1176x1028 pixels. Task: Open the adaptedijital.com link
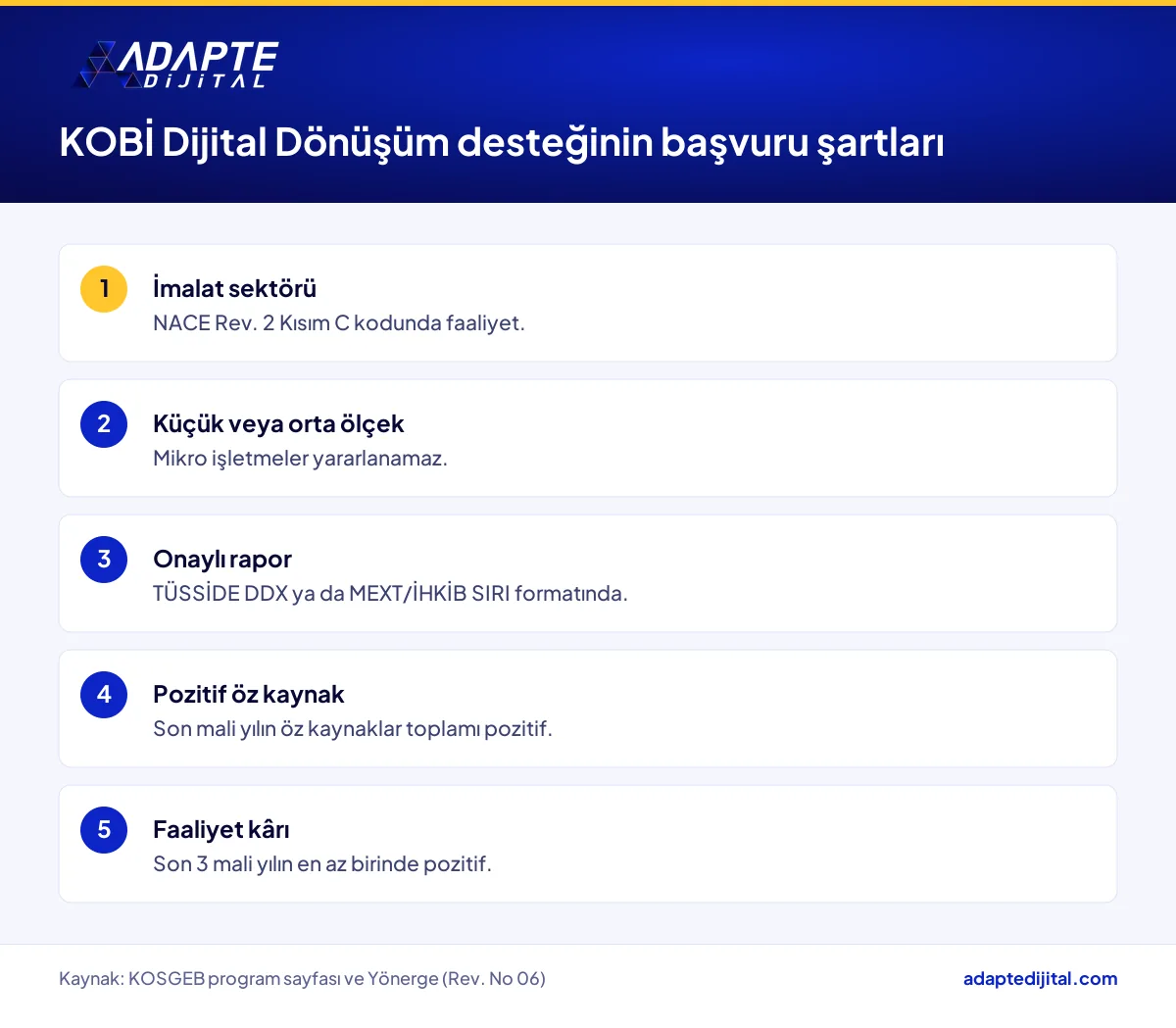click(x=1040, y=978)
